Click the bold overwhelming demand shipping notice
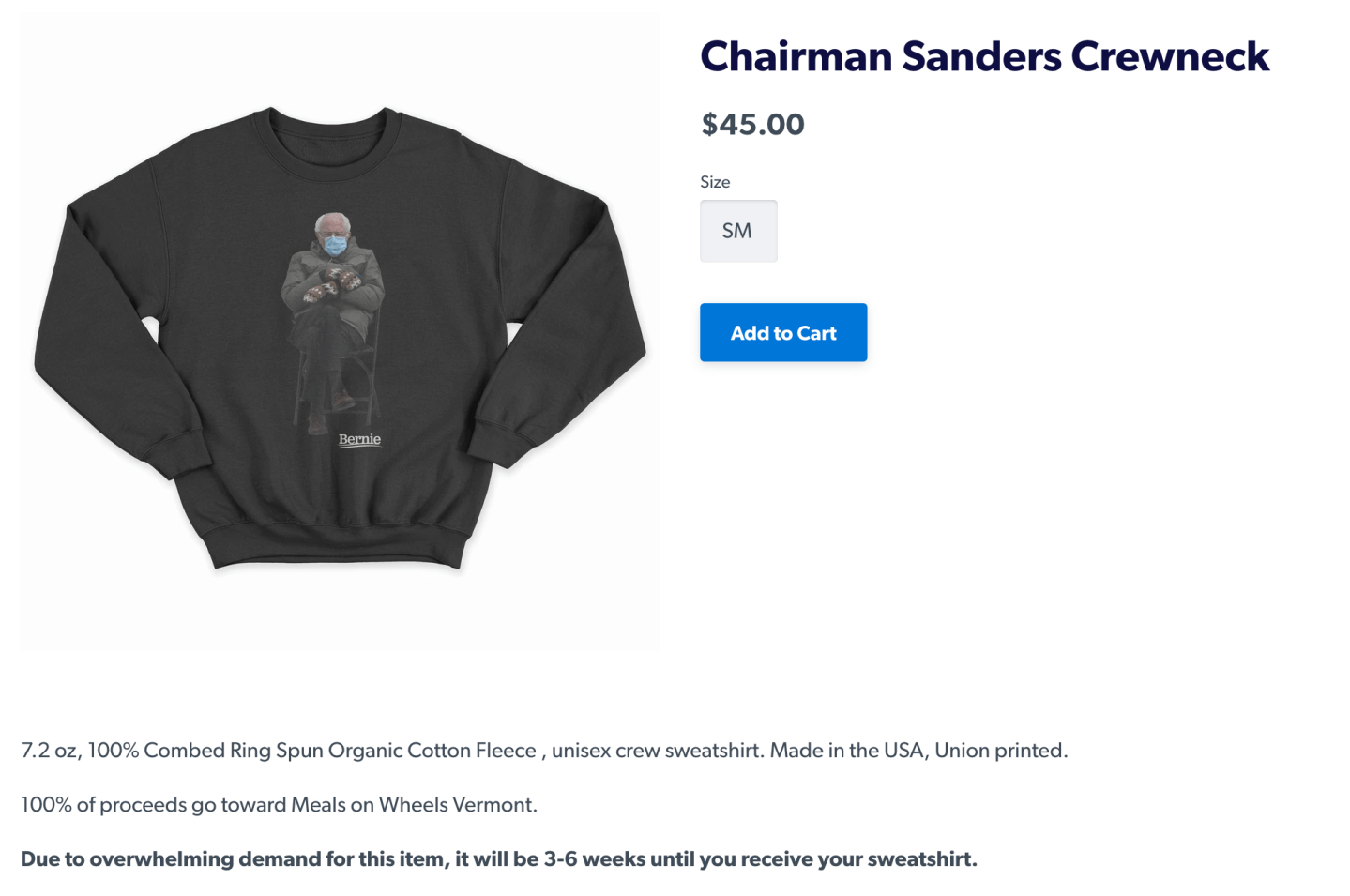 (x=498, y=859)
